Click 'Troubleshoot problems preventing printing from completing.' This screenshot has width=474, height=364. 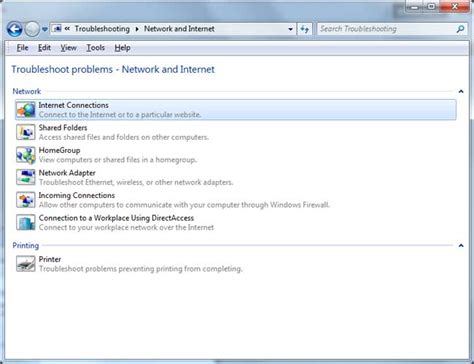tap(141, 269)
